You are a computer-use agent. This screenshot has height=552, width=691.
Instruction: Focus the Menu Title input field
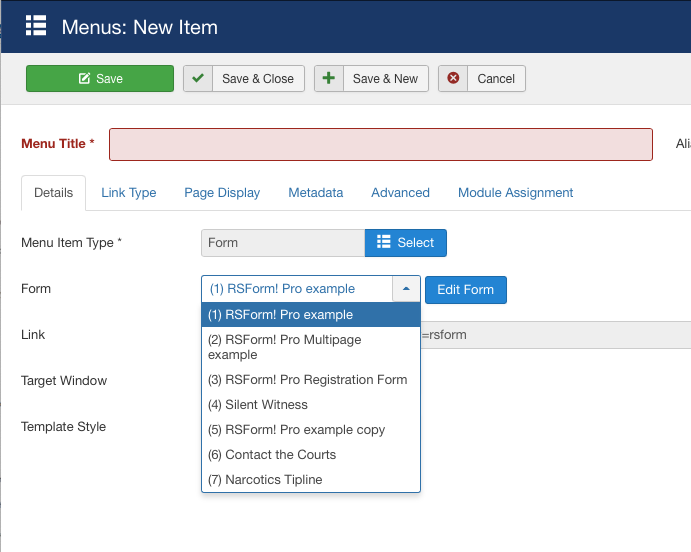pos(380,144)
